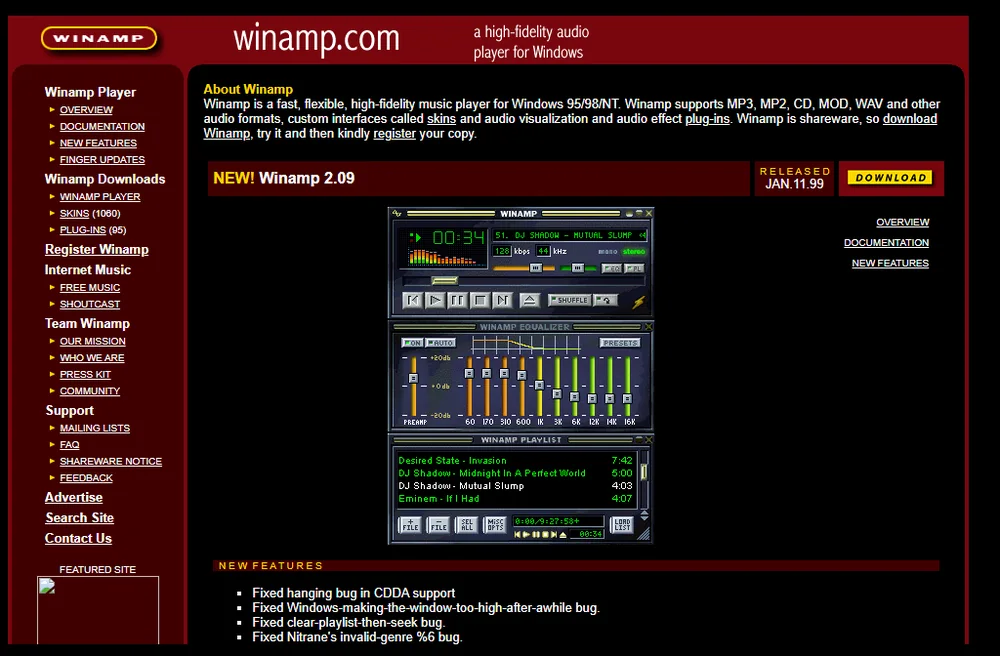Click the song seek position bar
Image resolution: width=1000 pixels, height=656 pixels.
[x=524, y=281]
